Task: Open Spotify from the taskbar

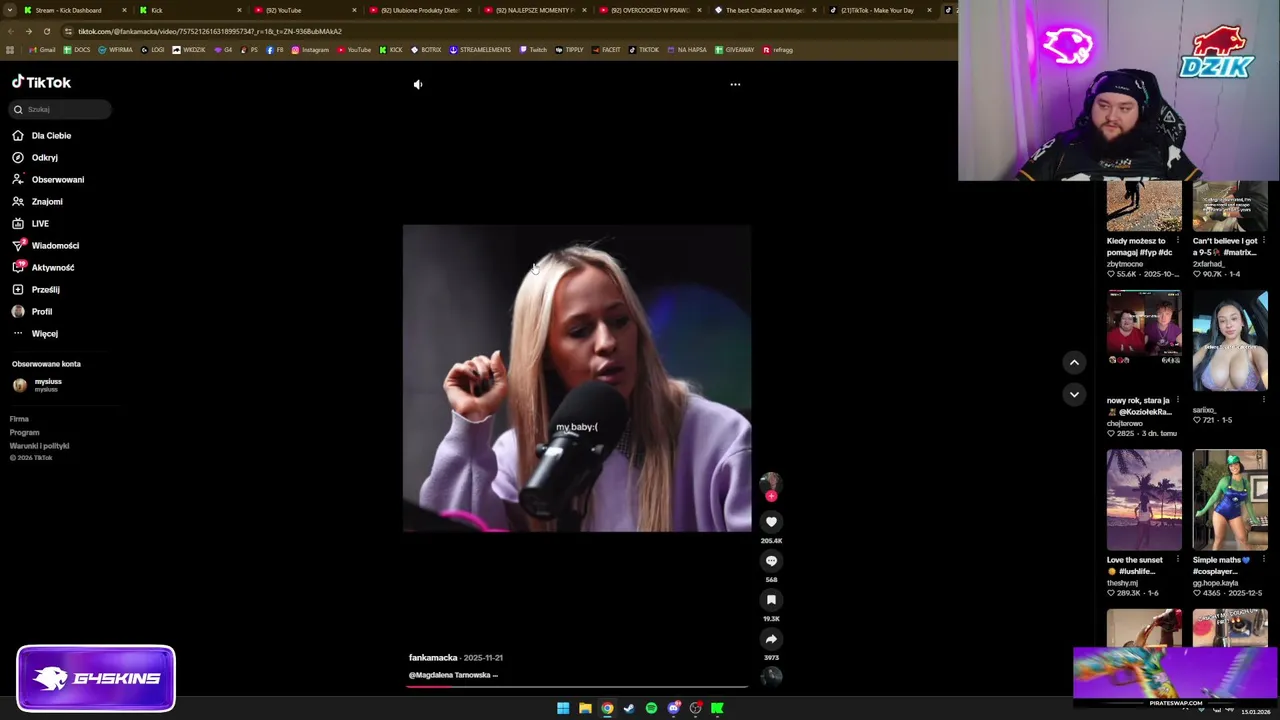Action: (651, 708)
